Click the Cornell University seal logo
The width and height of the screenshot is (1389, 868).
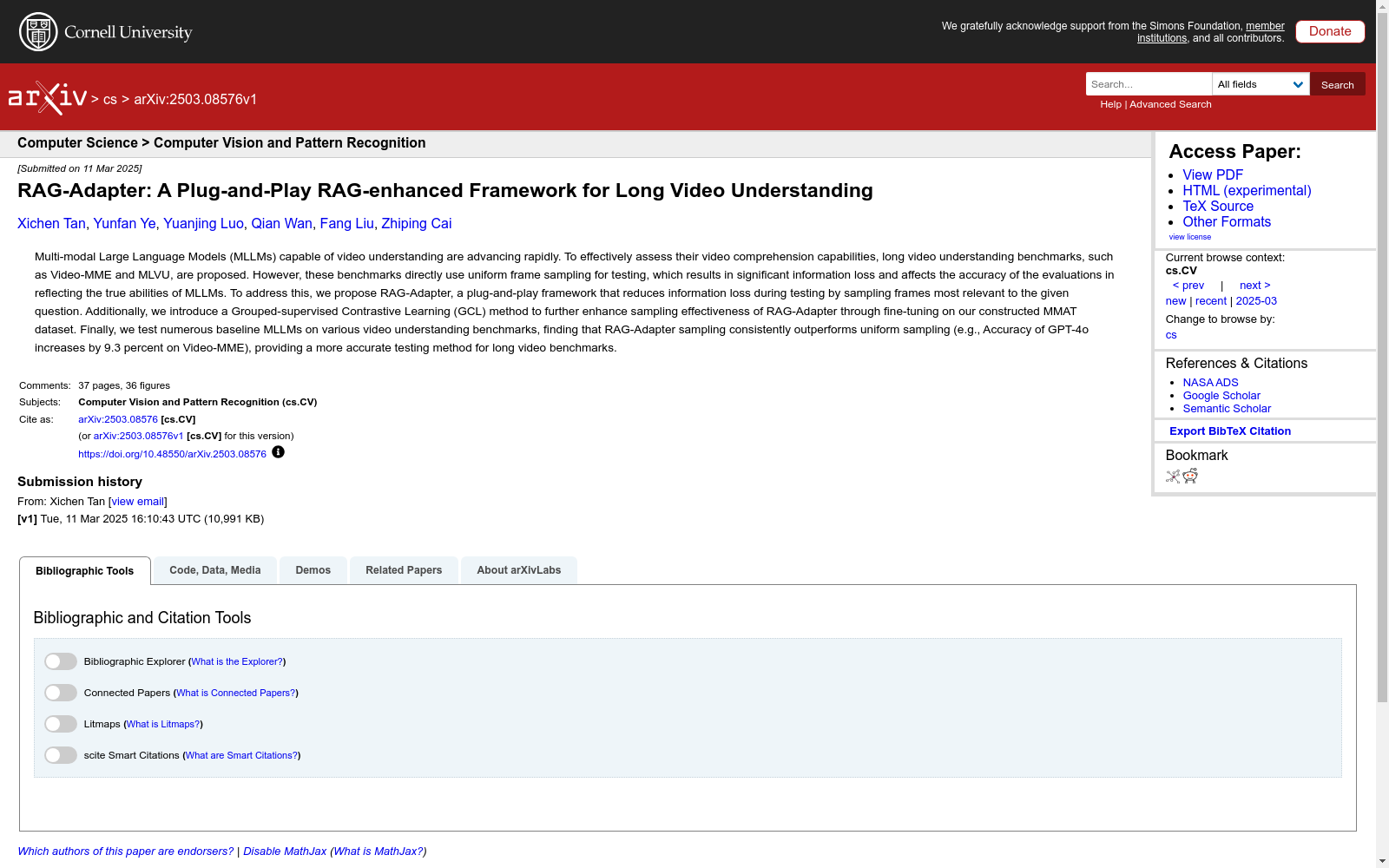click(38, 32)
